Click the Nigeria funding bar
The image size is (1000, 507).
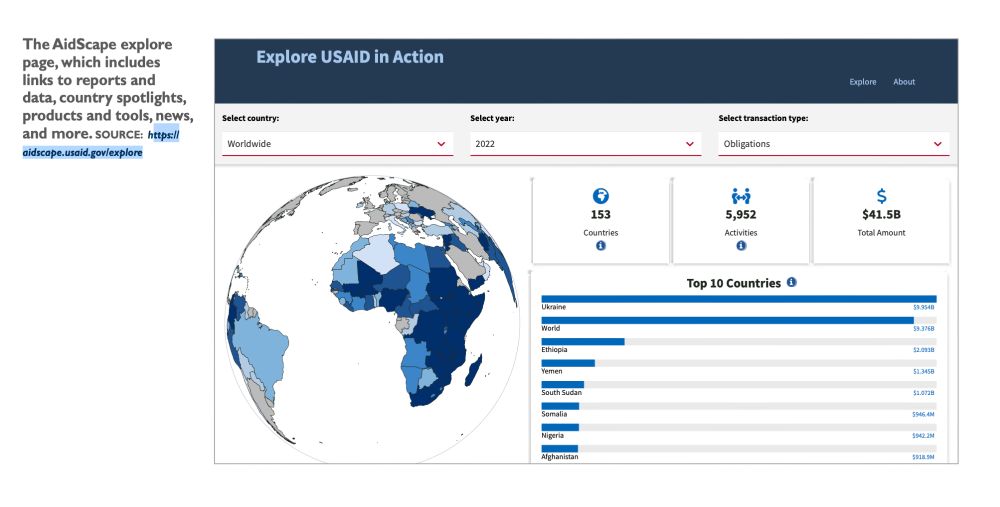tap(560, 427)
